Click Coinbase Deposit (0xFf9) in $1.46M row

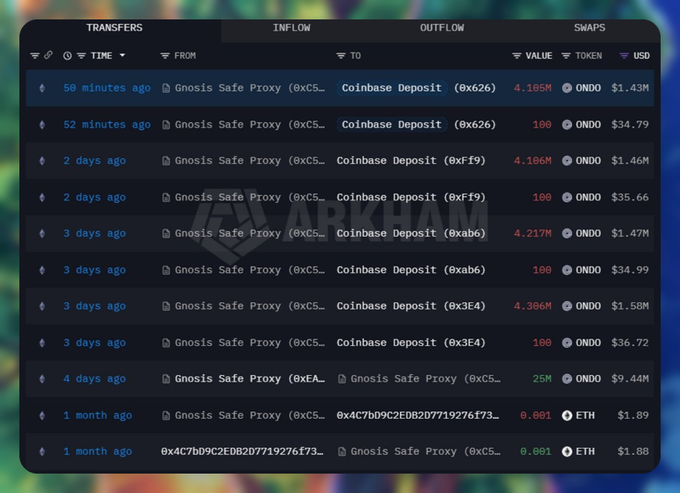(x=411, y=161)
